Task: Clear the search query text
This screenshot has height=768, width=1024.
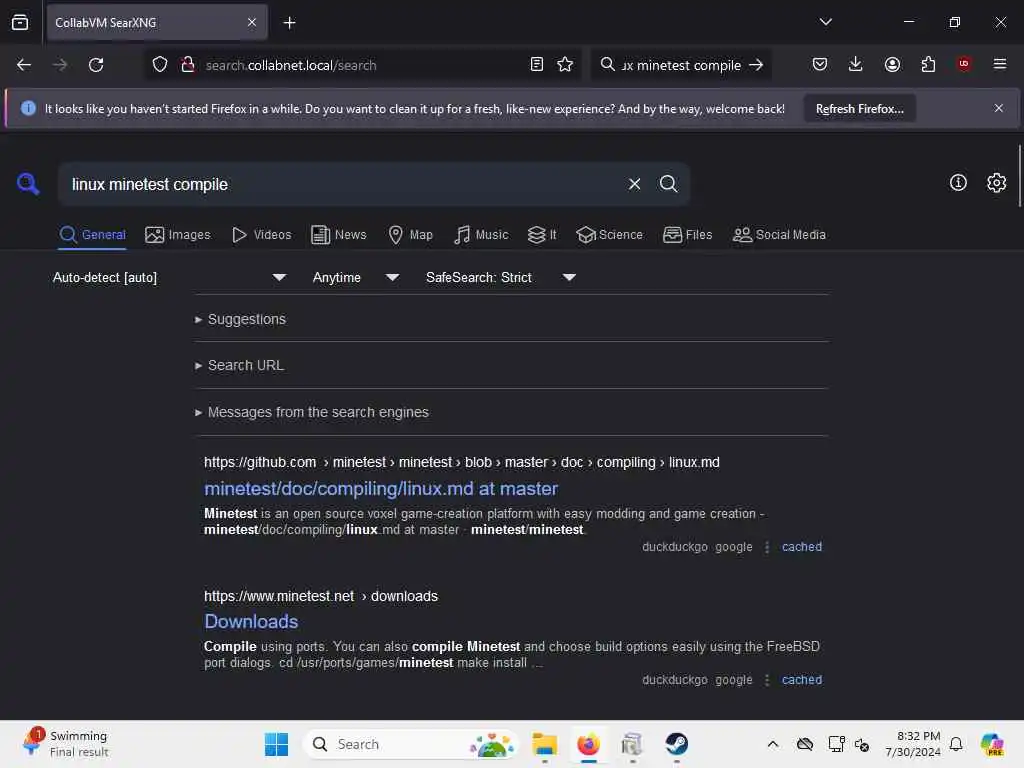Action: (x=634, y=184)
